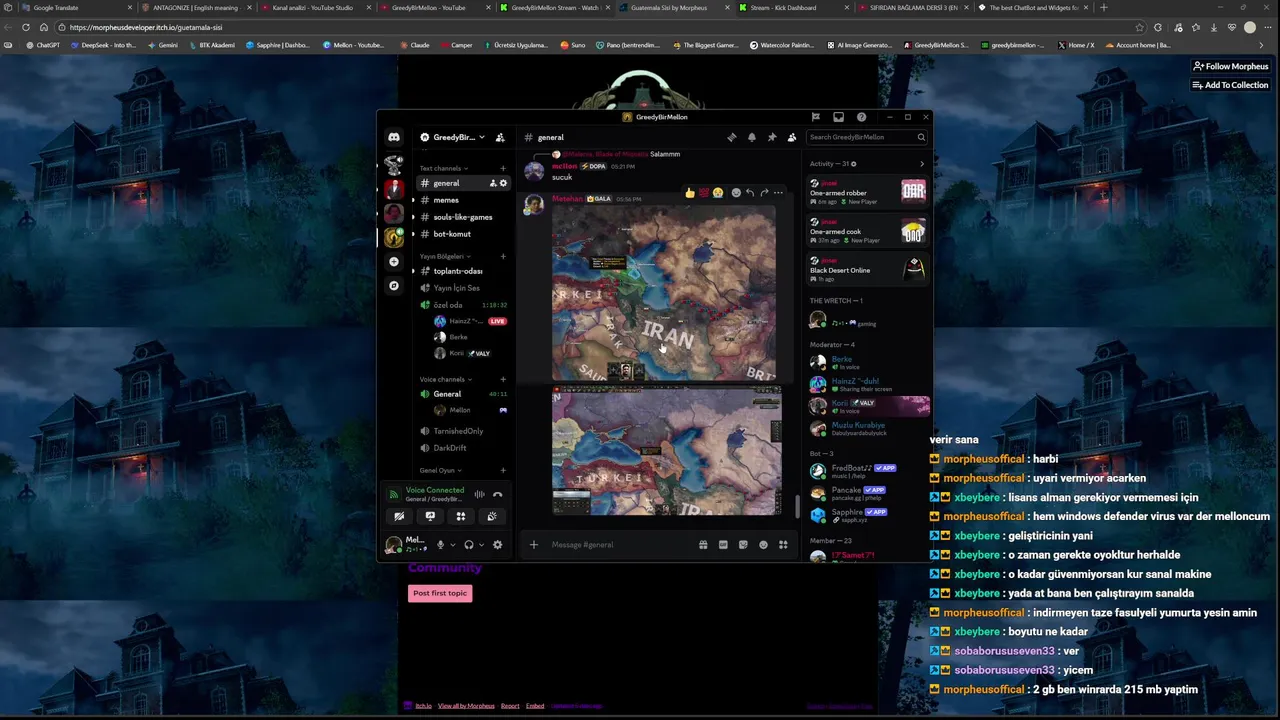Image resolution: width=1280 pixels, height=720 pixels.
Task: Toggle member list icon in header
Action: pyautogui.click(x=792, y=137)
